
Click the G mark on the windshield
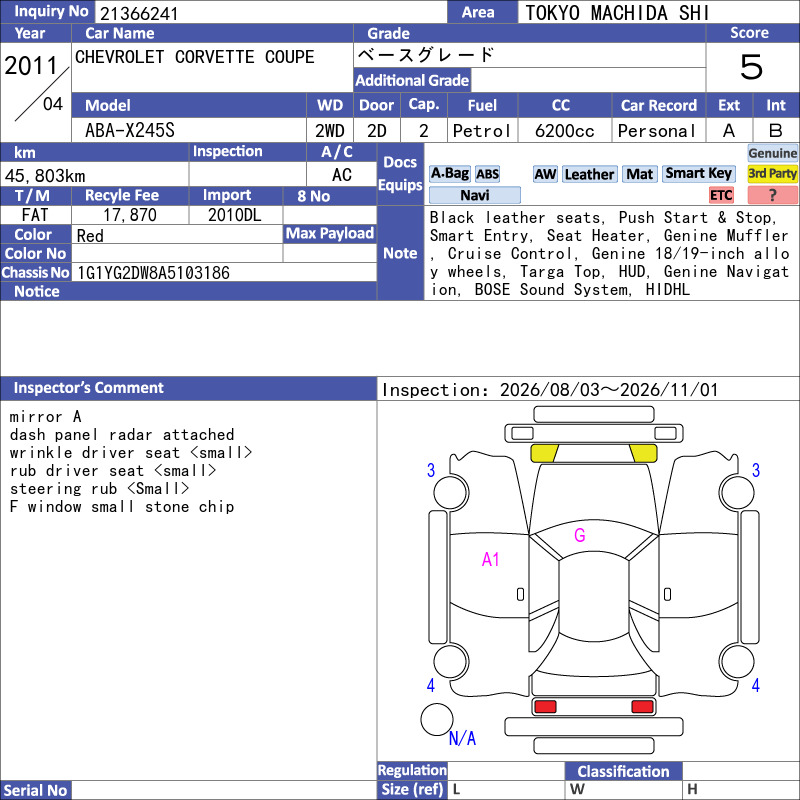580,535
